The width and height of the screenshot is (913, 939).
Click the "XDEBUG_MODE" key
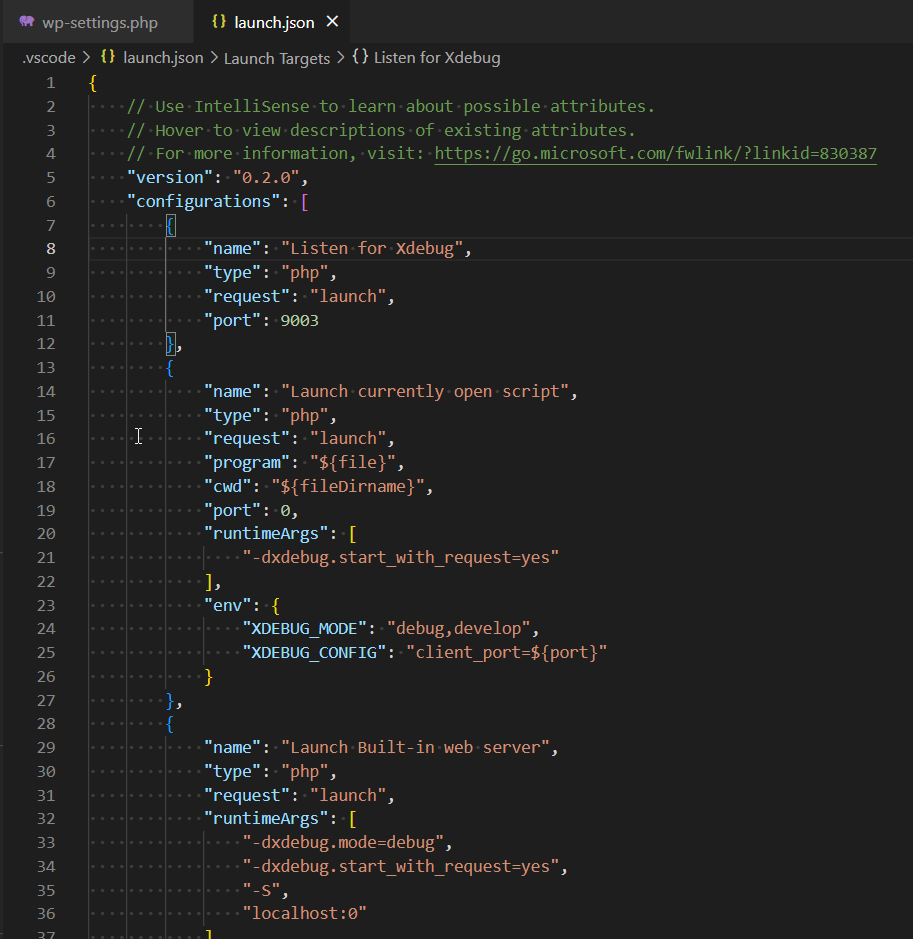click(304, 629)
